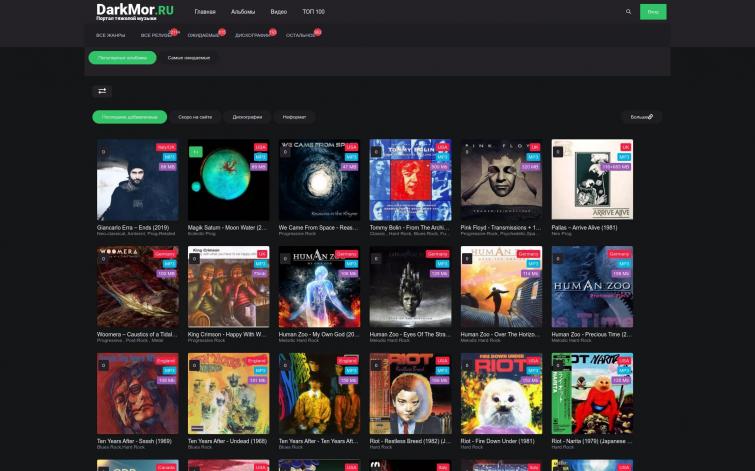Viewport: 755px width, 471px height.
Task: Open Ten Years After - Ssssh (1969) link
Action: point(134,441)
